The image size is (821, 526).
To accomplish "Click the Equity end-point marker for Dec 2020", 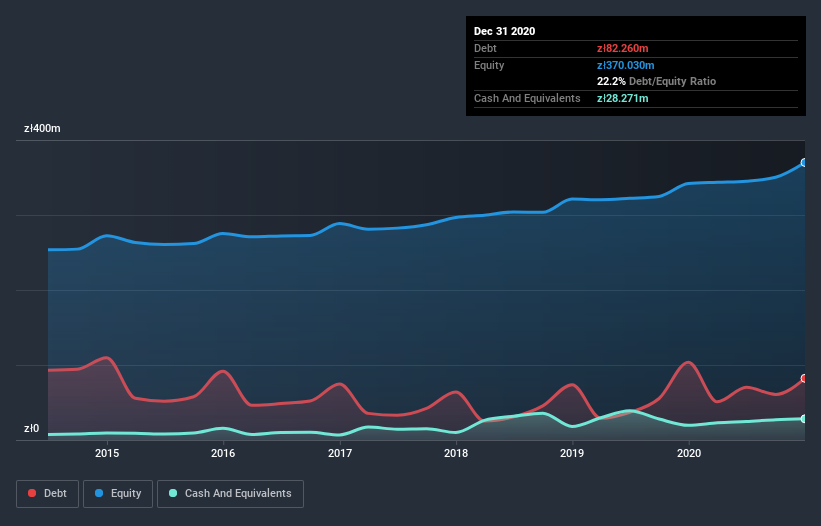I will 804,163.
